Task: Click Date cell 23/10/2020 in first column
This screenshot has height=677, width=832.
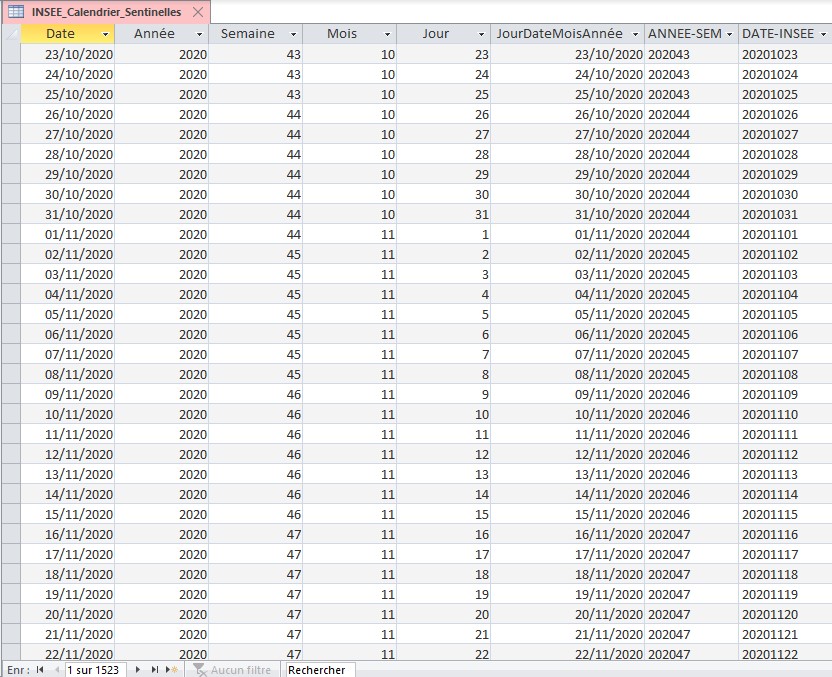Action: [67, 54]
